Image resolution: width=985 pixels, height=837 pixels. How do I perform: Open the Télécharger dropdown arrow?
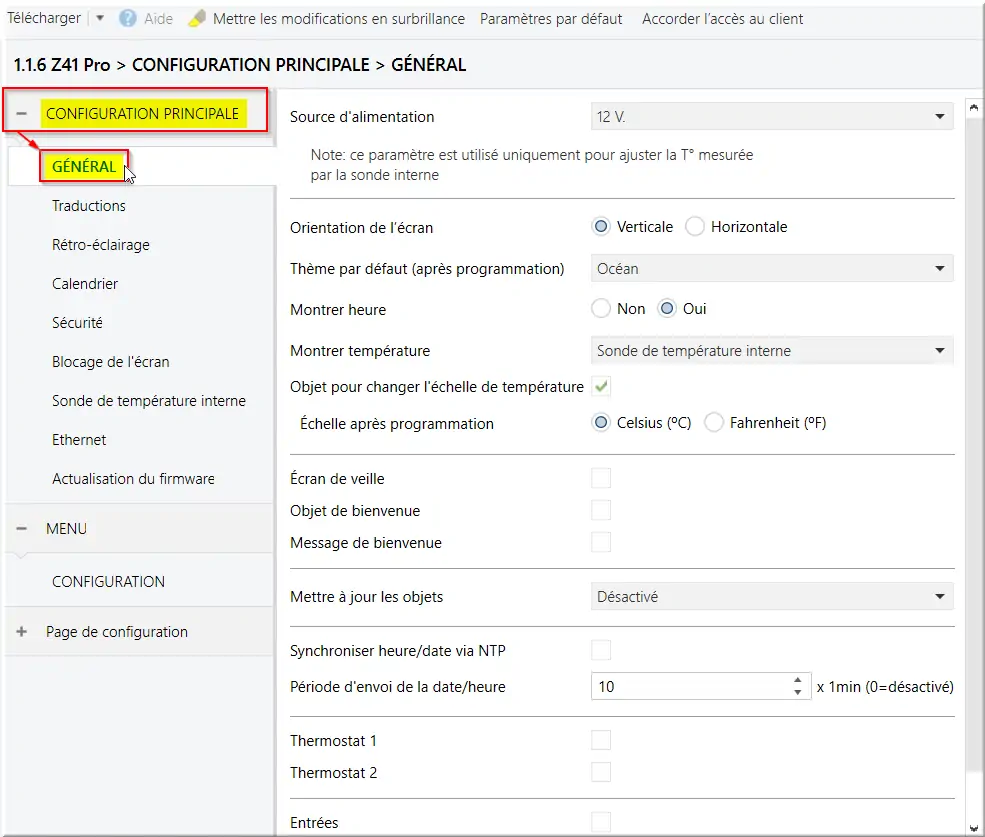coord(100,19)
